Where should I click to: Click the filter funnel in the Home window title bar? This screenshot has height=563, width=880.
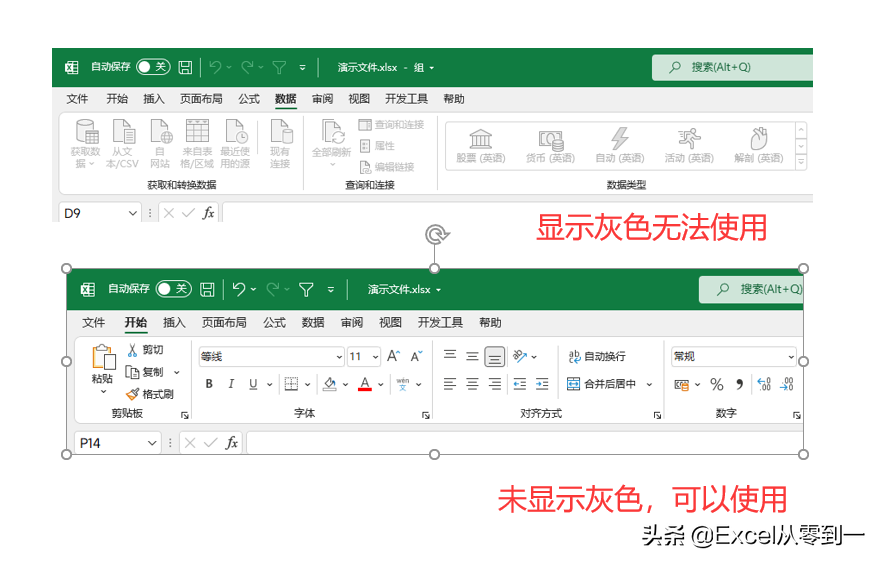pyautogui.click(x=306, y=290)
